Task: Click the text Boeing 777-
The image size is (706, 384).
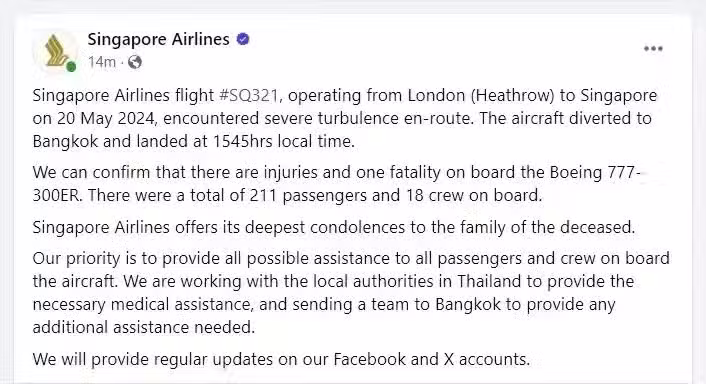Action: [x=595, y=172]
